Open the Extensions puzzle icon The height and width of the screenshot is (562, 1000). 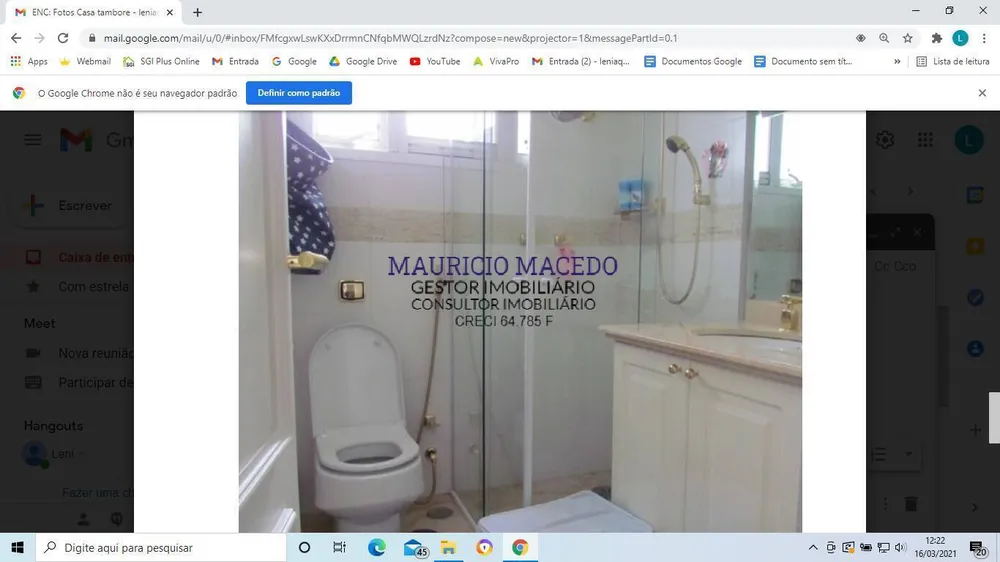(x=937, y=38)
